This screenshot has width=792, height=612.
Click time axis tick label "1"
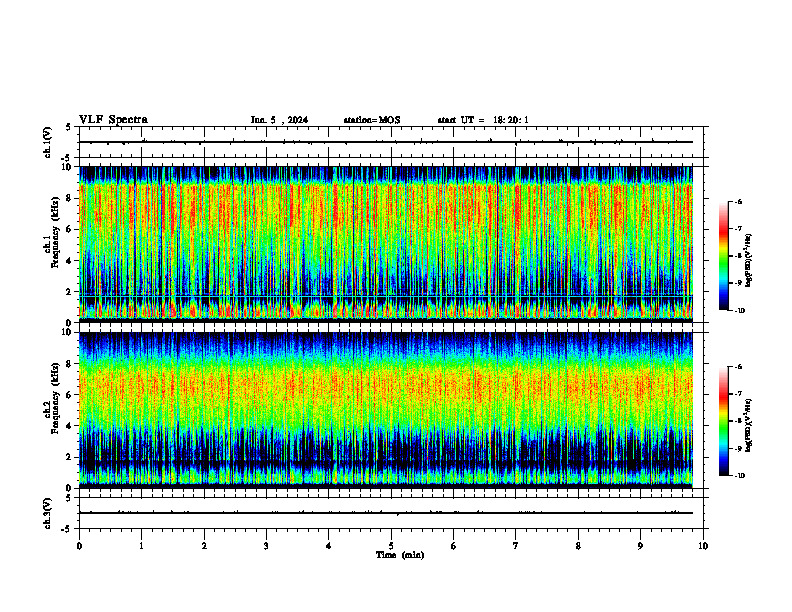pyautogui.click(x=141, y=546)
